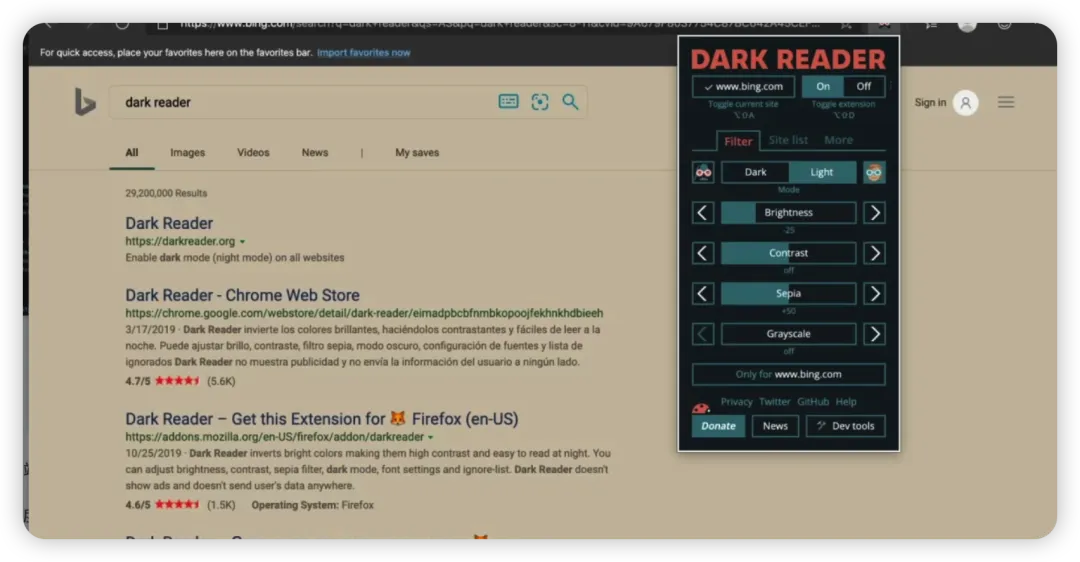Click the Dark Reader ladybug icon
Image resolution: width=1080 pixels, height=562 pixels.
click(700, 408)
